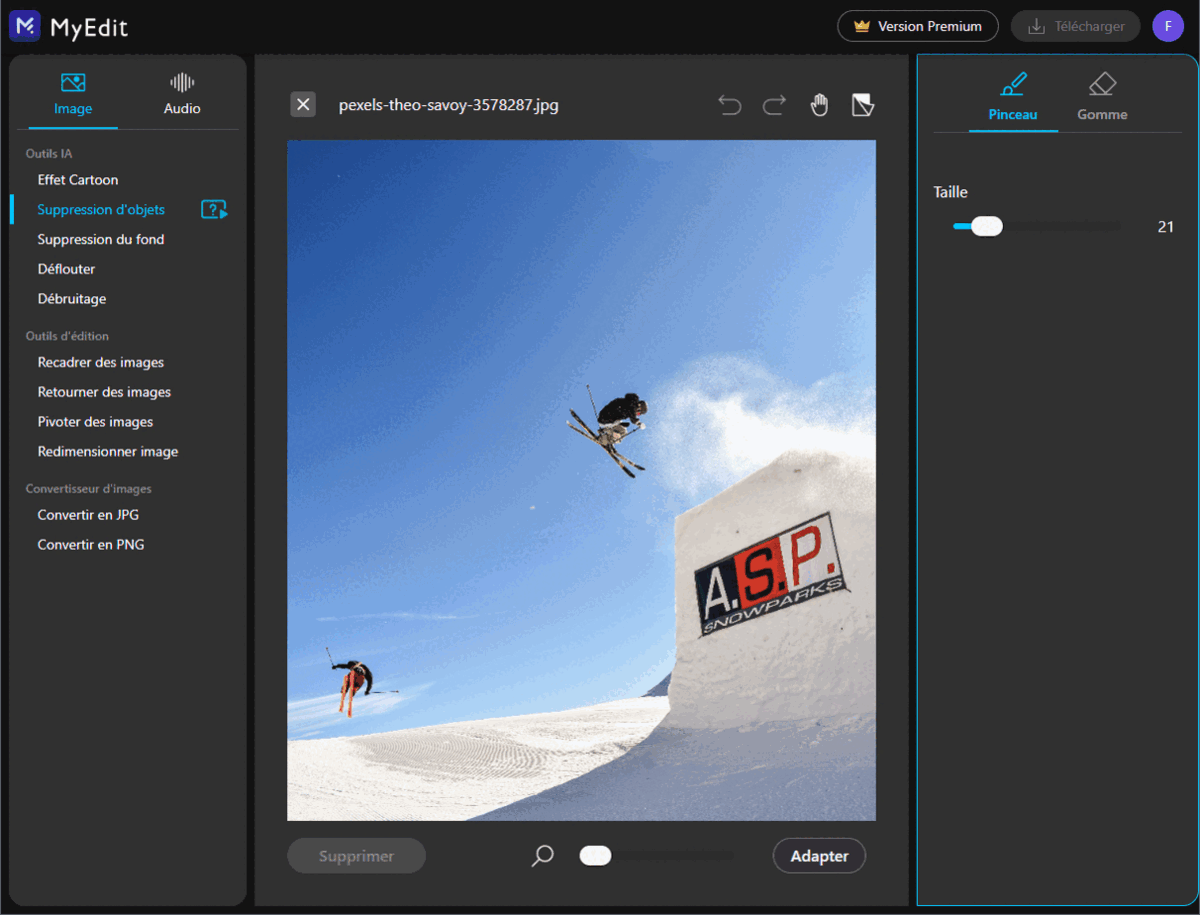Select Convertir en JPG
Image resolution: width=1200 pixels, height=915 pixels.
point(89,515)
